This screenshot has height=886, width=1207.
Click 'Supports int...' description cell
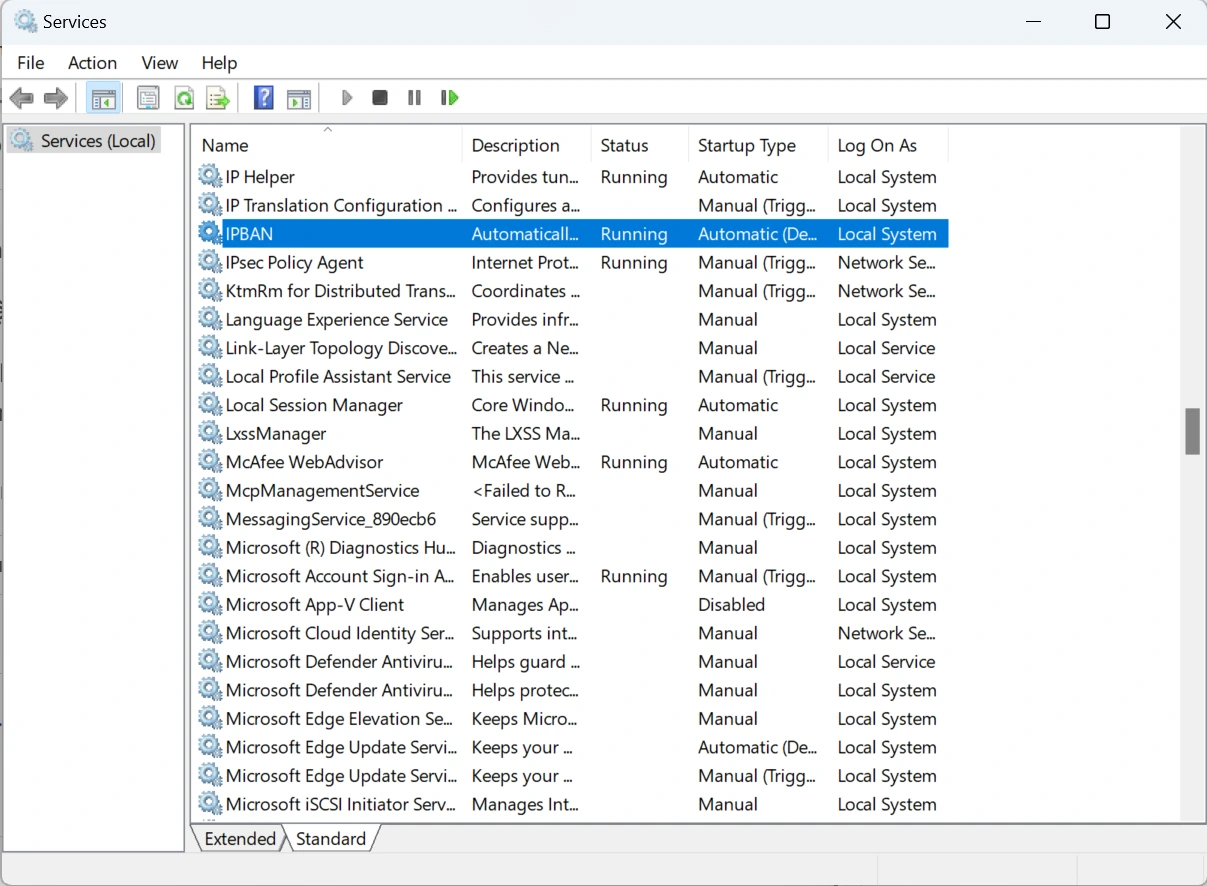(524, 633)
